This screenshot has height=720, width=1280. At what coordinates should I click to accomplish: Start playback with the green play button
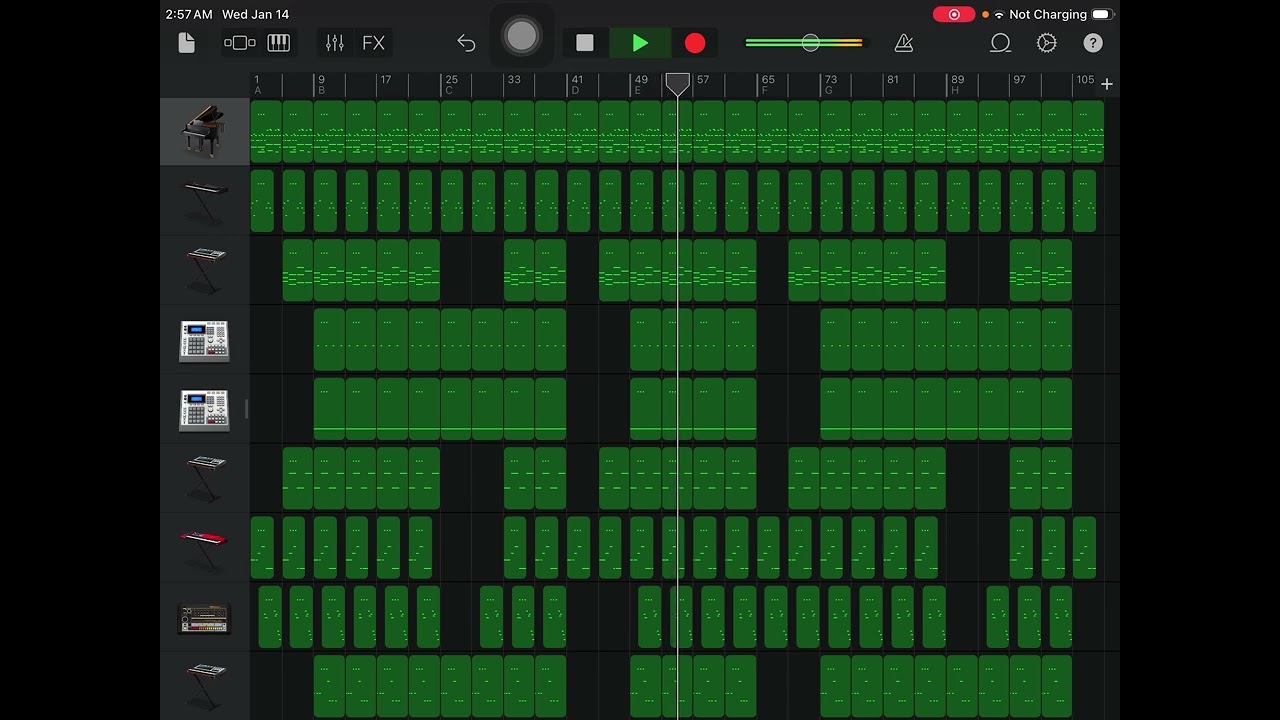pos(641,43)
